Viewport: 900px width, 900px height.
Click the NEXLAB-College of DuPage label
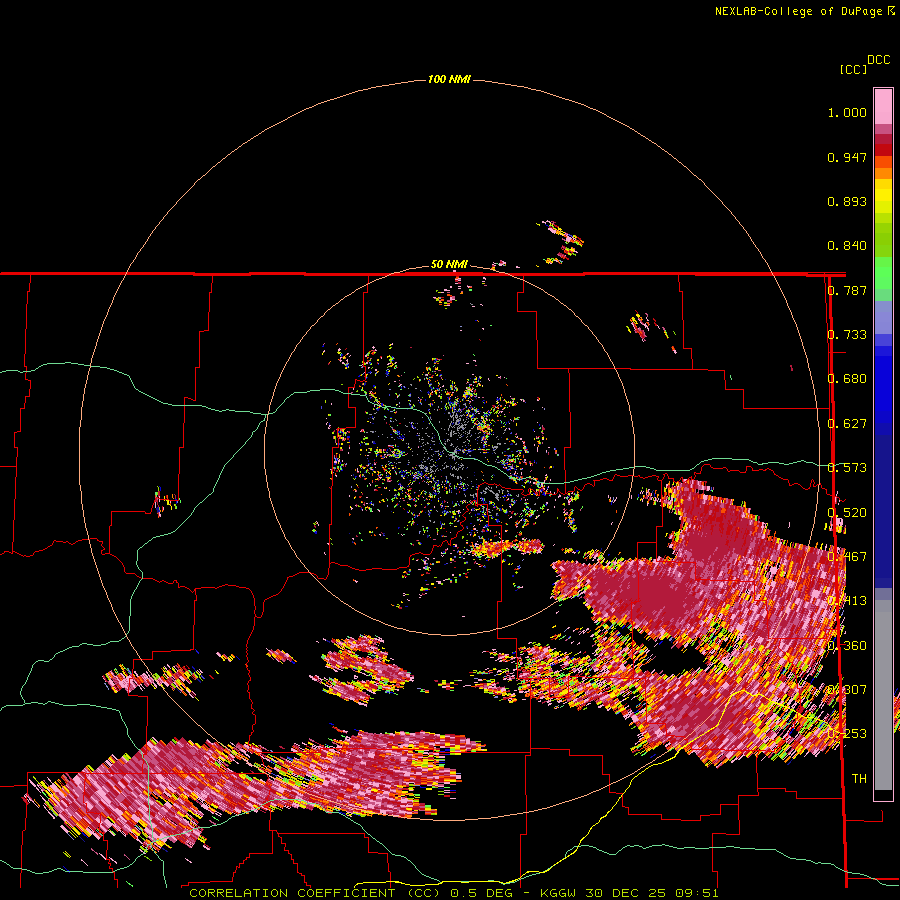(x=798, y=11)
